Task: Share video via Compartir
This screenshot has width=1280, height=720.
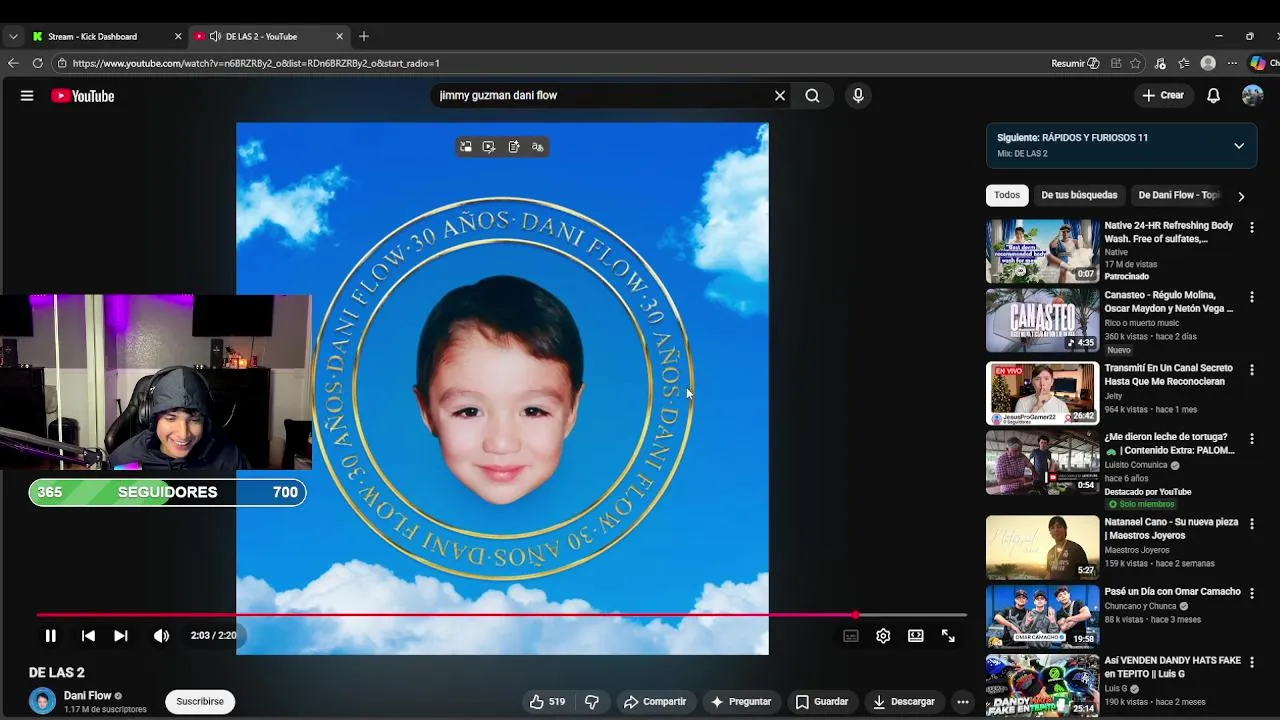Action: (655, 702)
